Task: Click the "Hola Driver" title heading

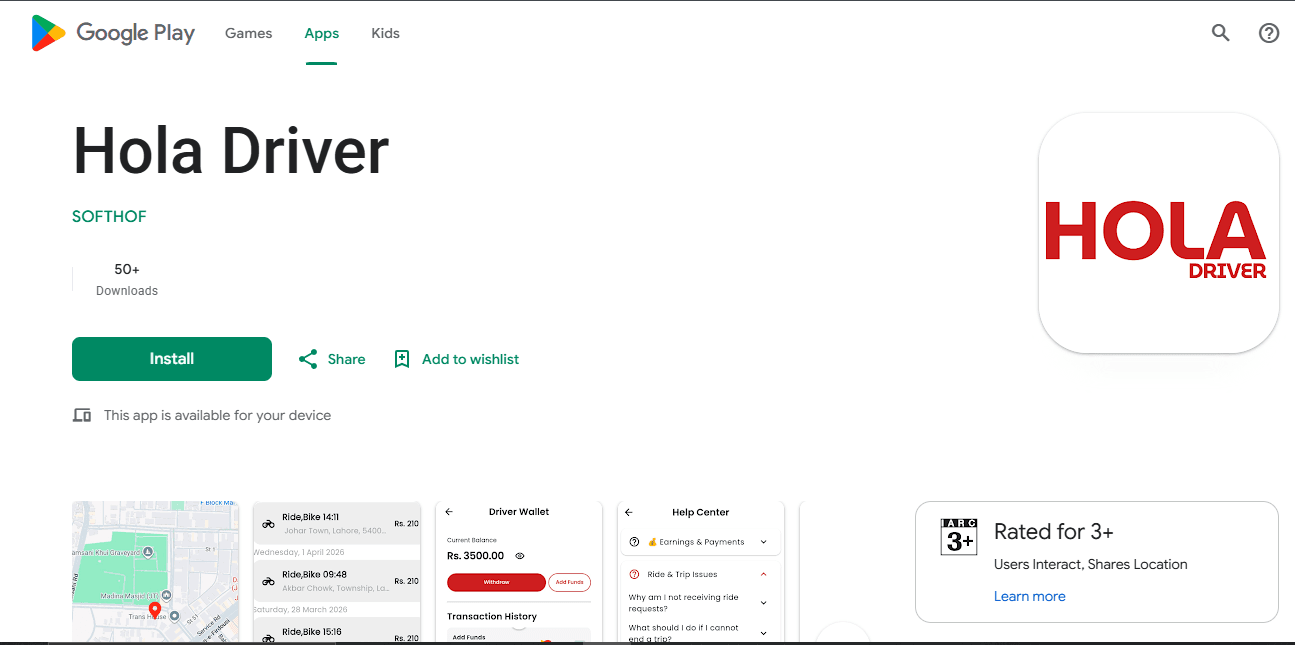Action: [x=231, y=152]
